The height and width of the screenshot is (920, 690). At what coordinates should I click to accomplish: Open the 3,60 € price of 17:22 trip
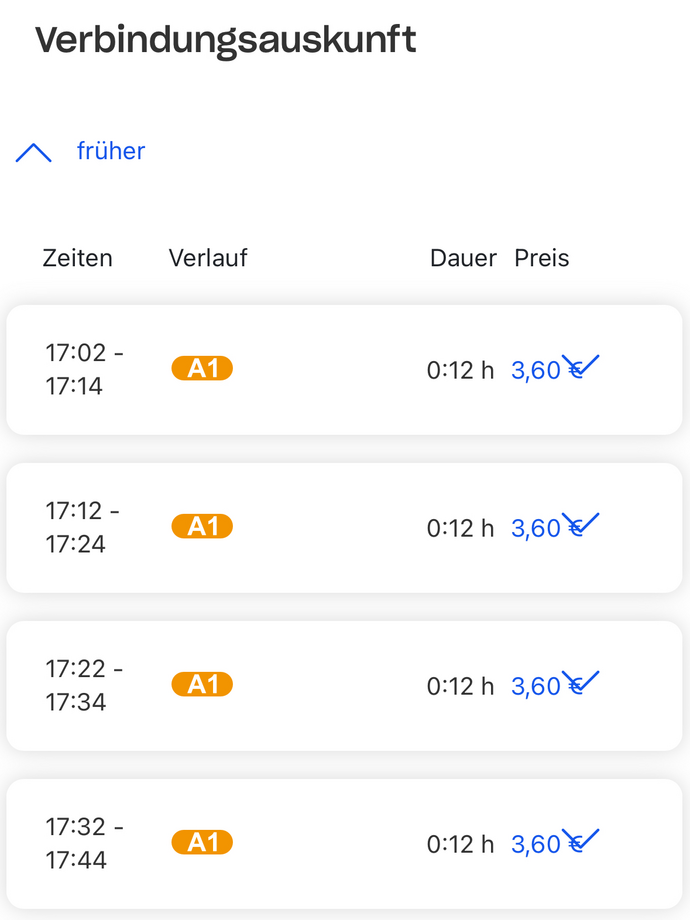537,687
